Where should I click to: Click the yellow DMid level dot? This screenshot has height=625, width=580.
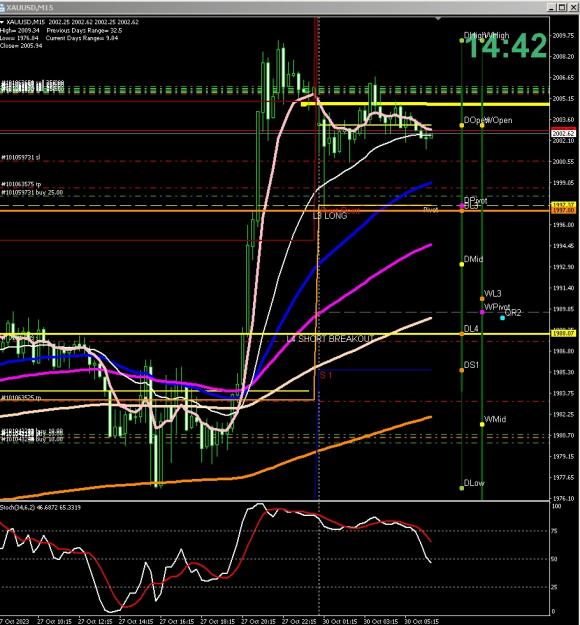click(x=462, y=264)
